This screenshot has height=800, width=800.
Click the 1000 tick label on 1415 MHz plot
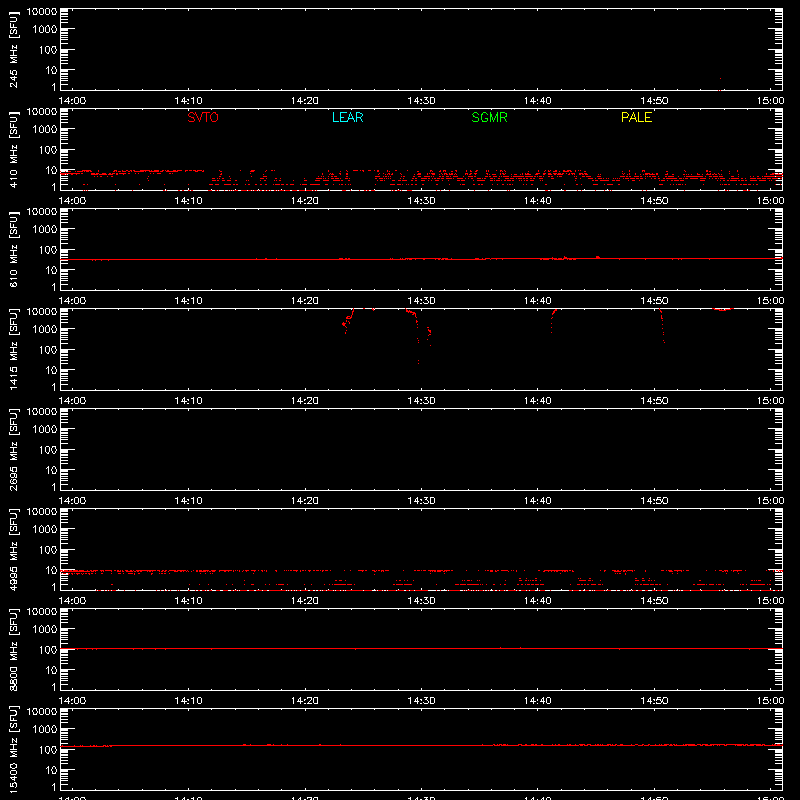click(45, 329)
